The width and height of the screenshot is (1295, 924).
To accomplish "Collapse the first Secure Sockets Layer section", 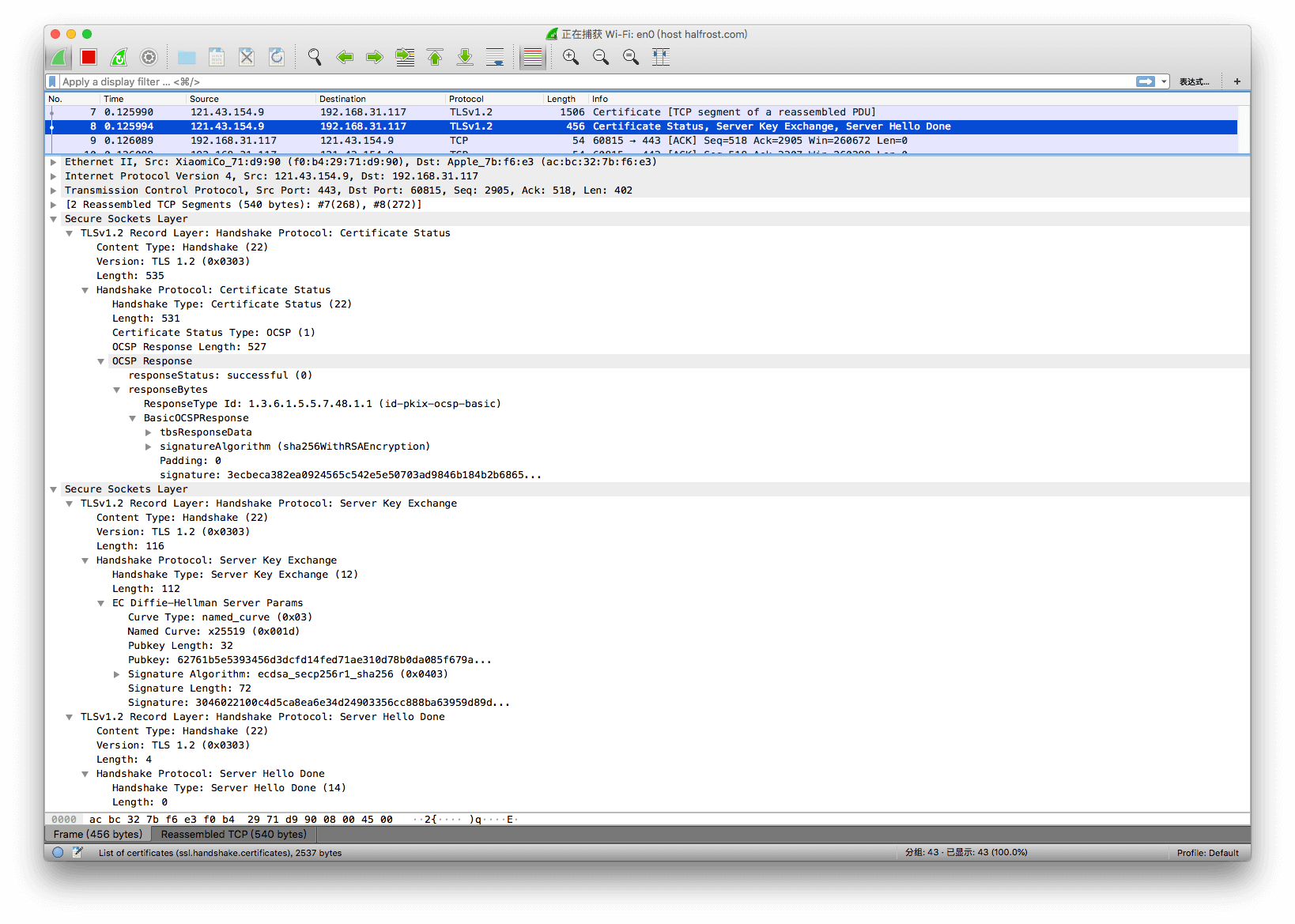I will click(53, 219).
